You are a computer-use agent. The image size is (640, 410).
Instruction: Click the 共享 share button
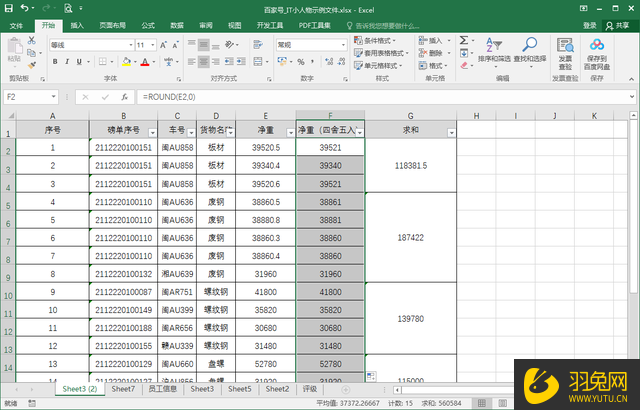pyautogui.click(x=618, y=26)
